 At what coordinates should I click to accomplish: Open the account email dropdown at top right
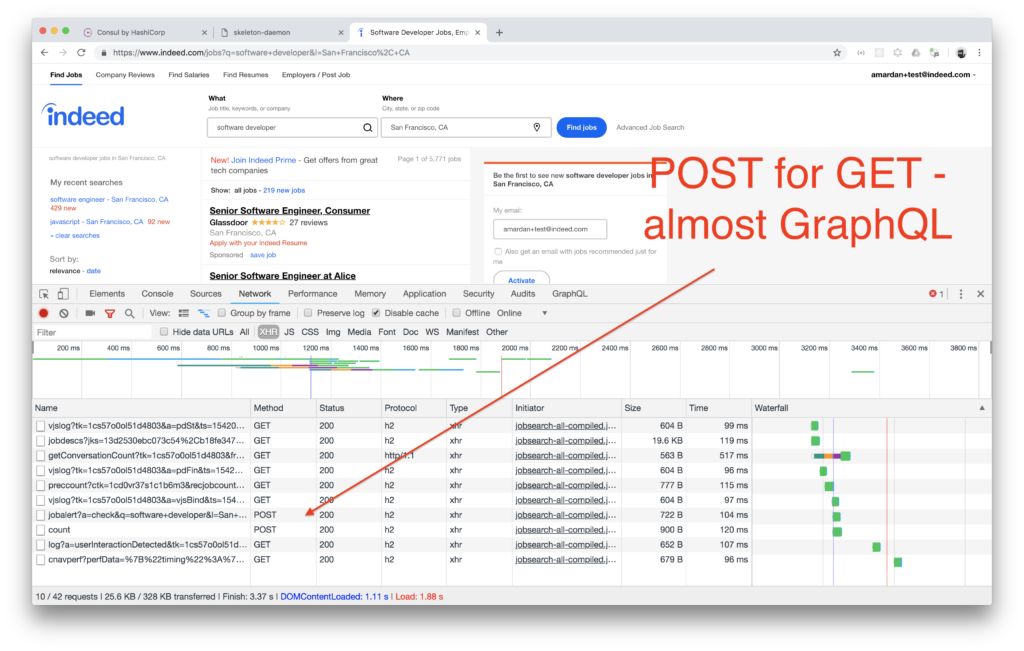pyautogui.click(x=923, y=74)
